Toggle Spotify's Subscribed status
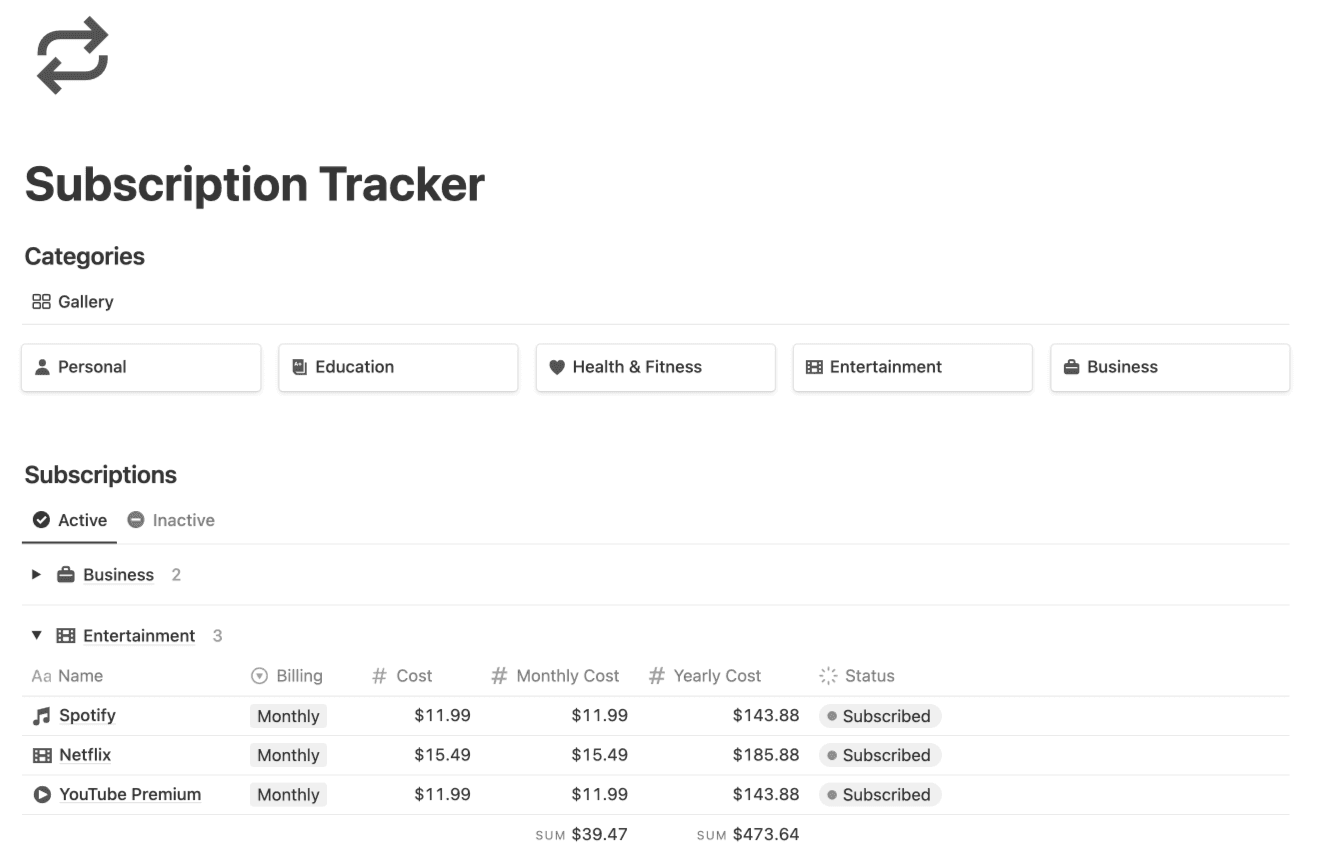Viewport: 1328px width, 863px height. pyautogui.click(x=880, y=715)
